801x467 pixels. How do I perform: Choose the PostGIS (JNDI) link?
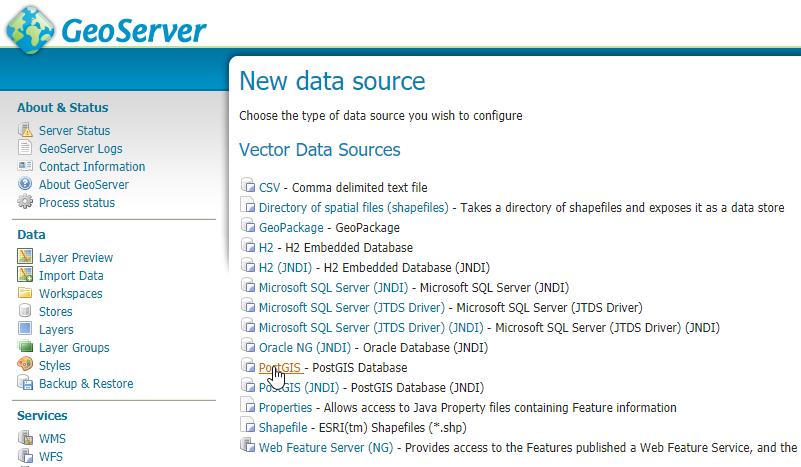(x=299, y=388)
